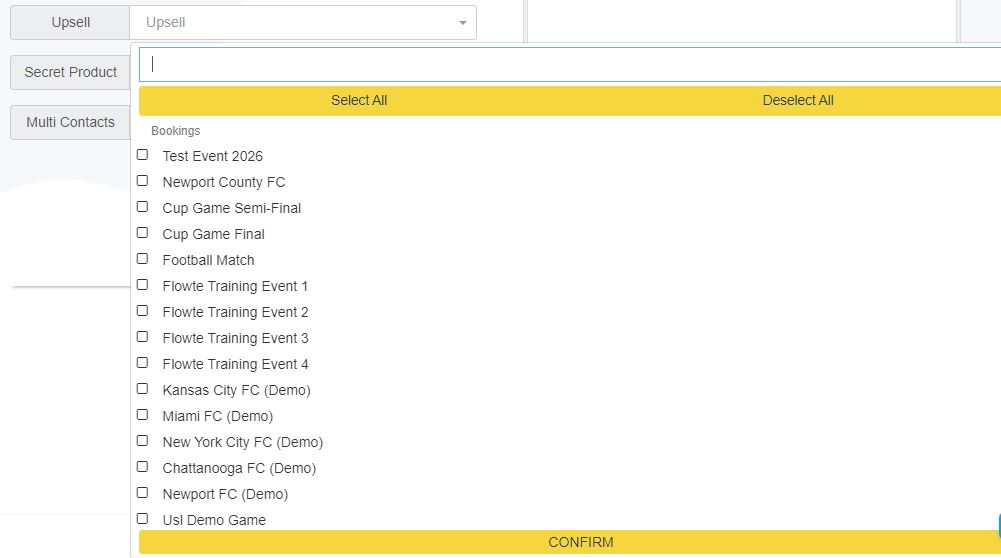Enable the Football Match checkbox
Screen dimensions: 1001x558
142,259
